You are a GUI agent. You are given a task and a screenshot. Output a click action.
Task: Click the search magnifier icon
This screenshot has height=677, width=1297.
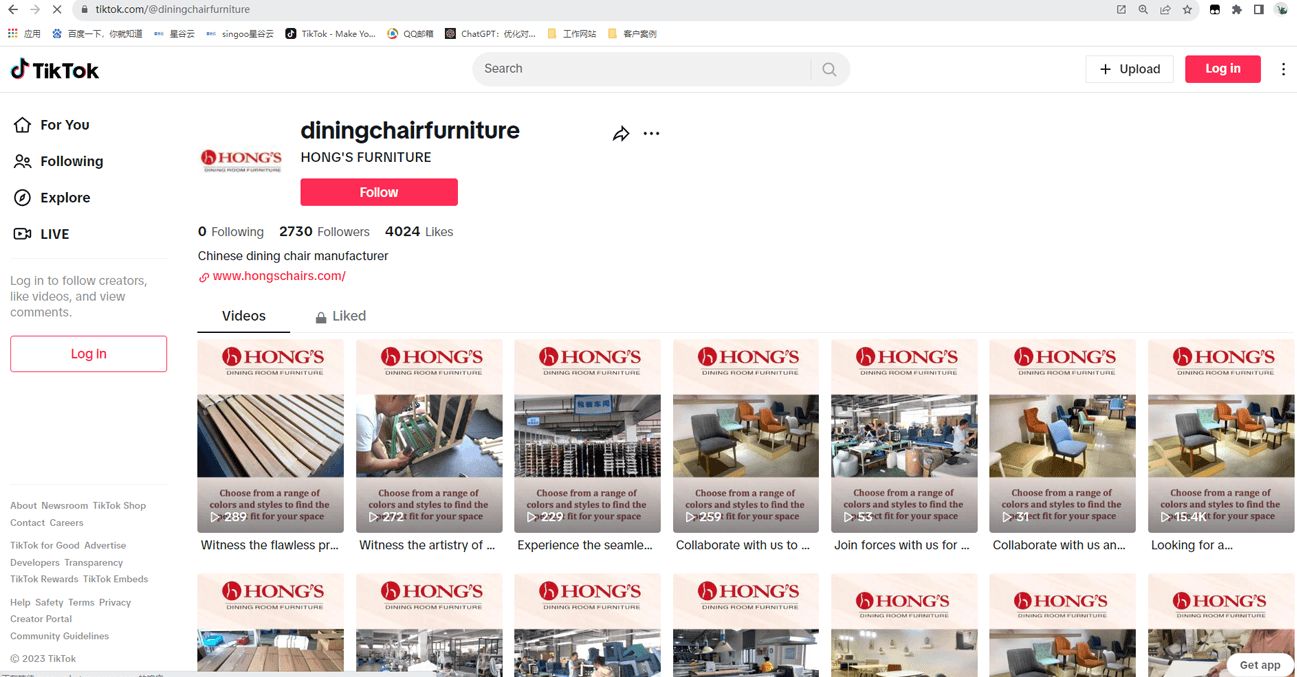coord(829,69)
